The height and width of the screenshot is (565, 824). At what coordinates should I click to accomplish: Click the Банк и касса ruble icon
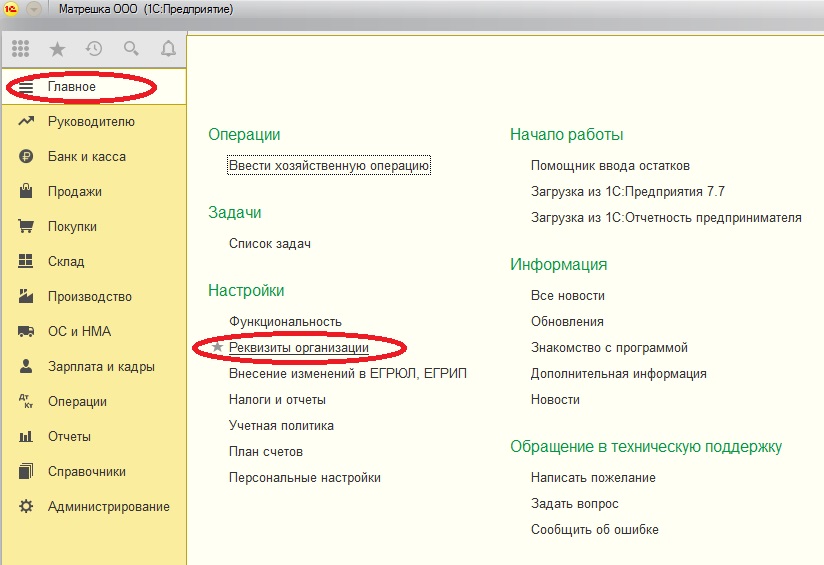click(x=27, y=157)
